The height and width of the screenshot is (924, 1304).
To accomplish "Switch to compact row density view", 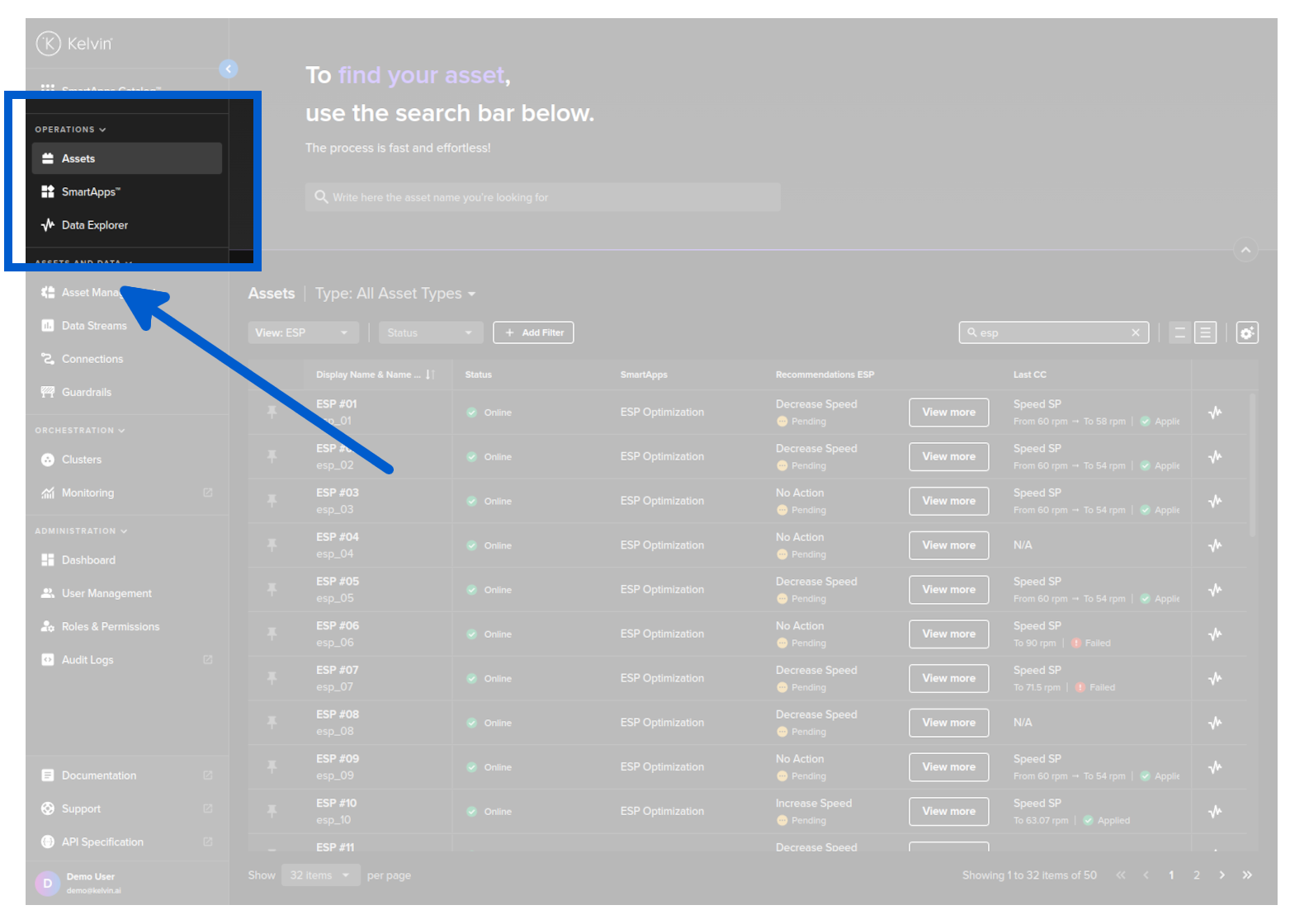I will pyautogui.click(x=1179, y=332).
